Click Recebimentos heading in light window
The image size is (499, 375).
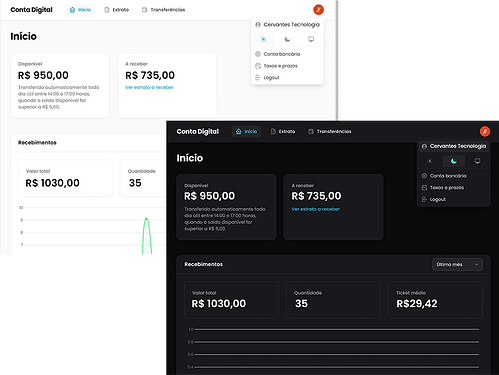pos(37,143)
